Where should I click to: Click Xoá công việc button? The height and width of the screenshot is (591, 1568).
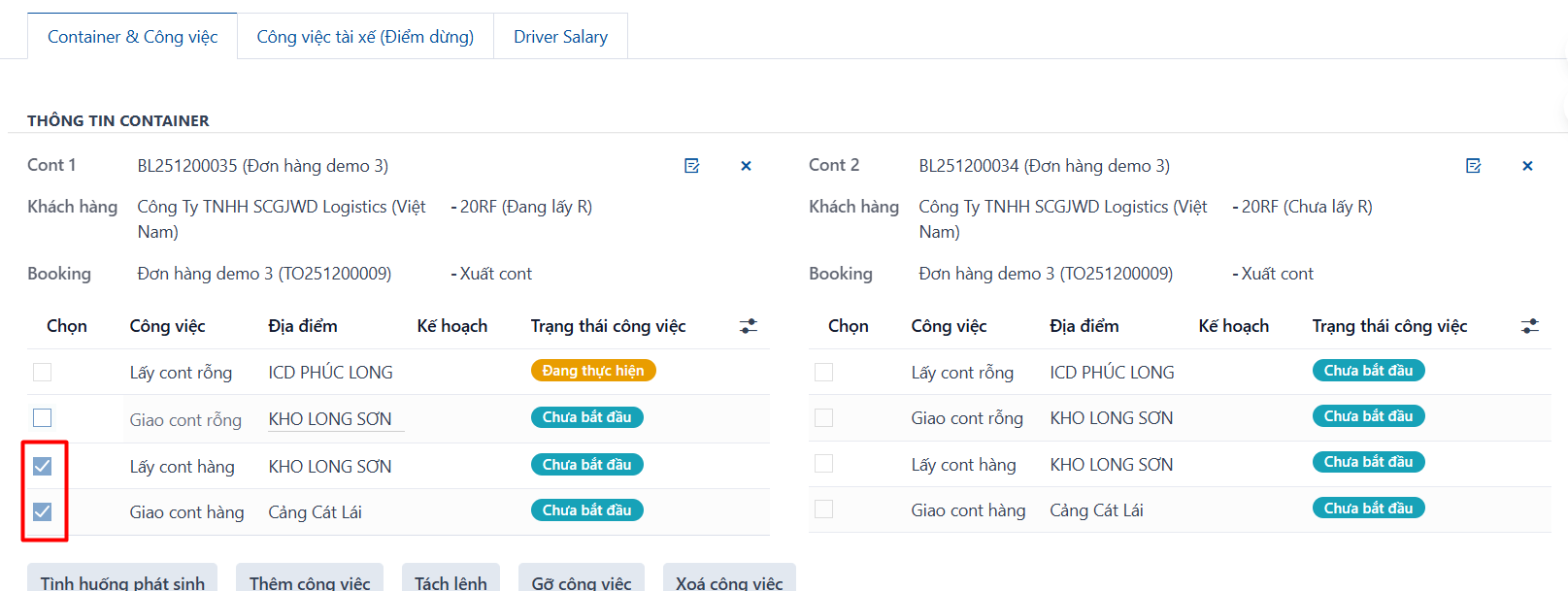(729, 579)
